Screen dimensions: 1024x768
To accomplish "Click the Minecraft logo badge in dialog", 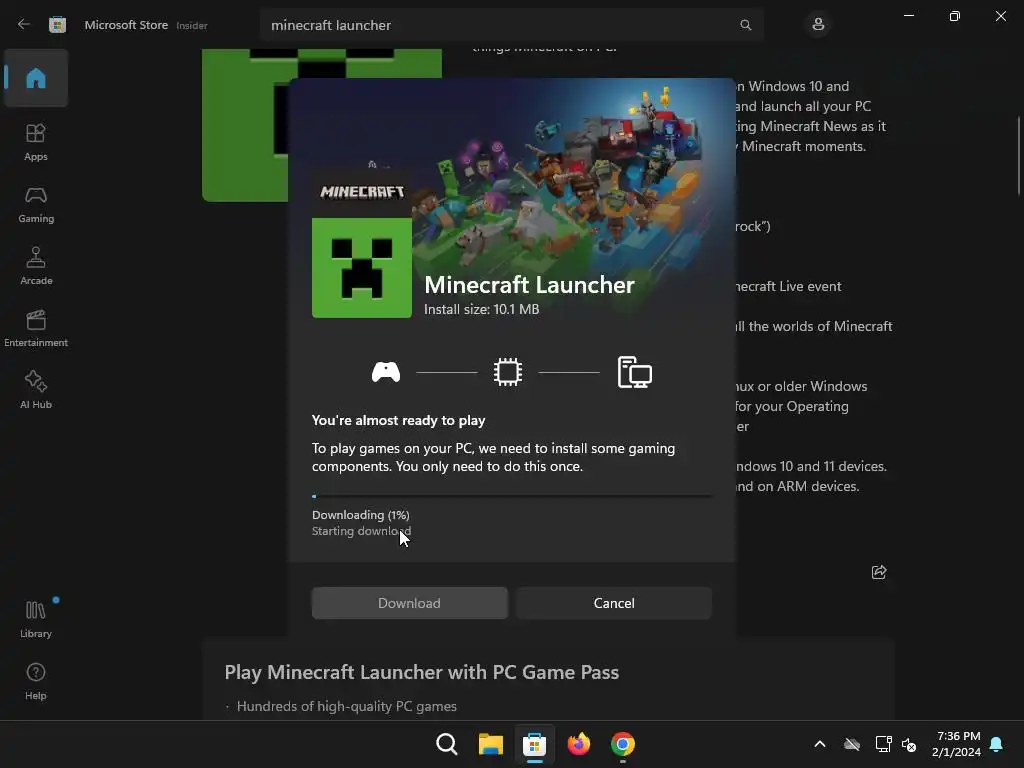I will (362, 192).
